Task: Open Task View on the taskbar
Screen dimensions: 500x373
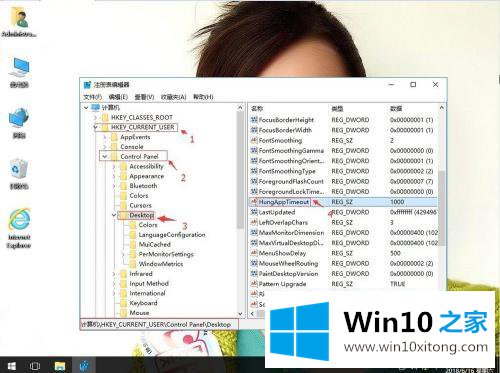Action: [35, 366]
